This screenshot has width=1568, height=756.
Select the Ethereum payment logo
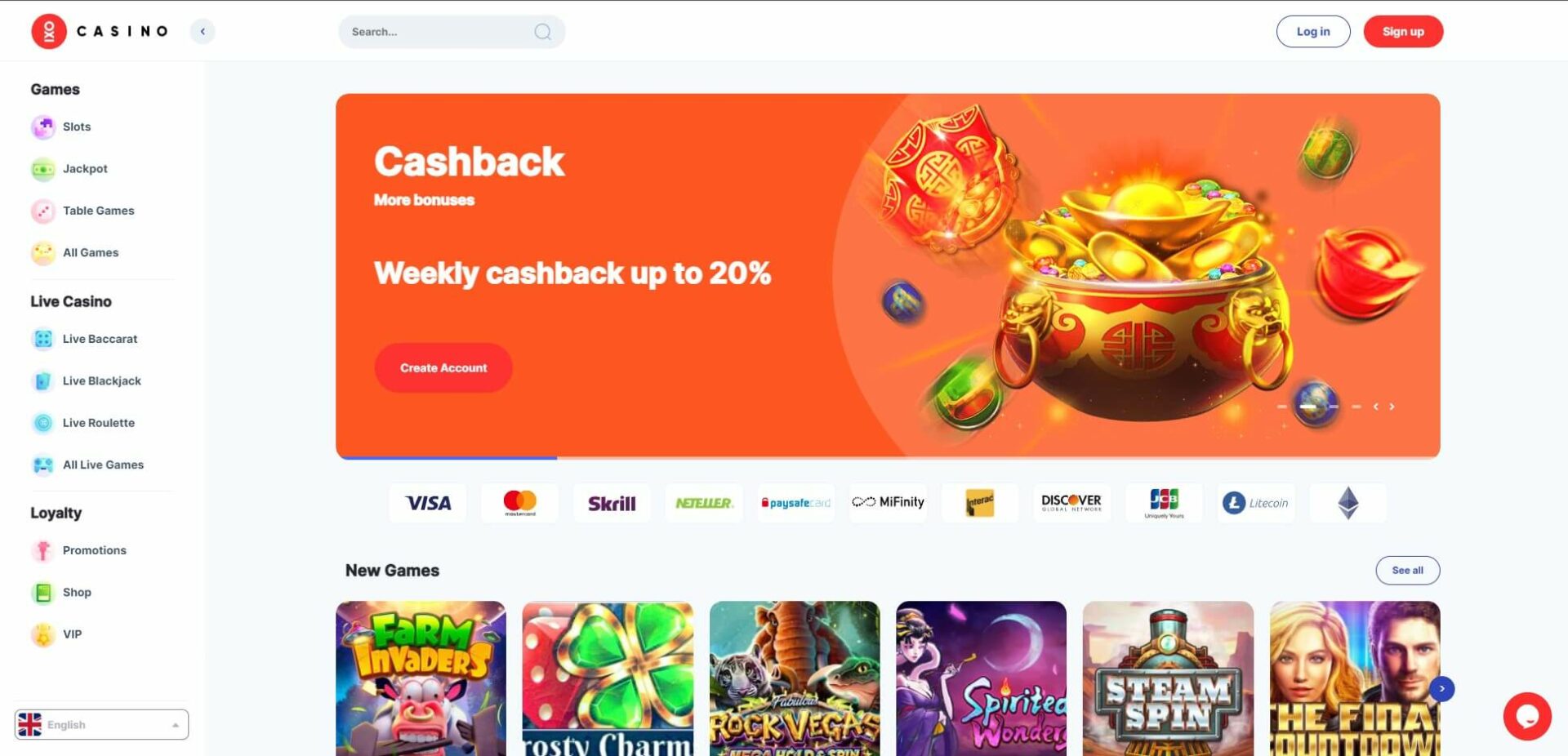[1348, 503]
